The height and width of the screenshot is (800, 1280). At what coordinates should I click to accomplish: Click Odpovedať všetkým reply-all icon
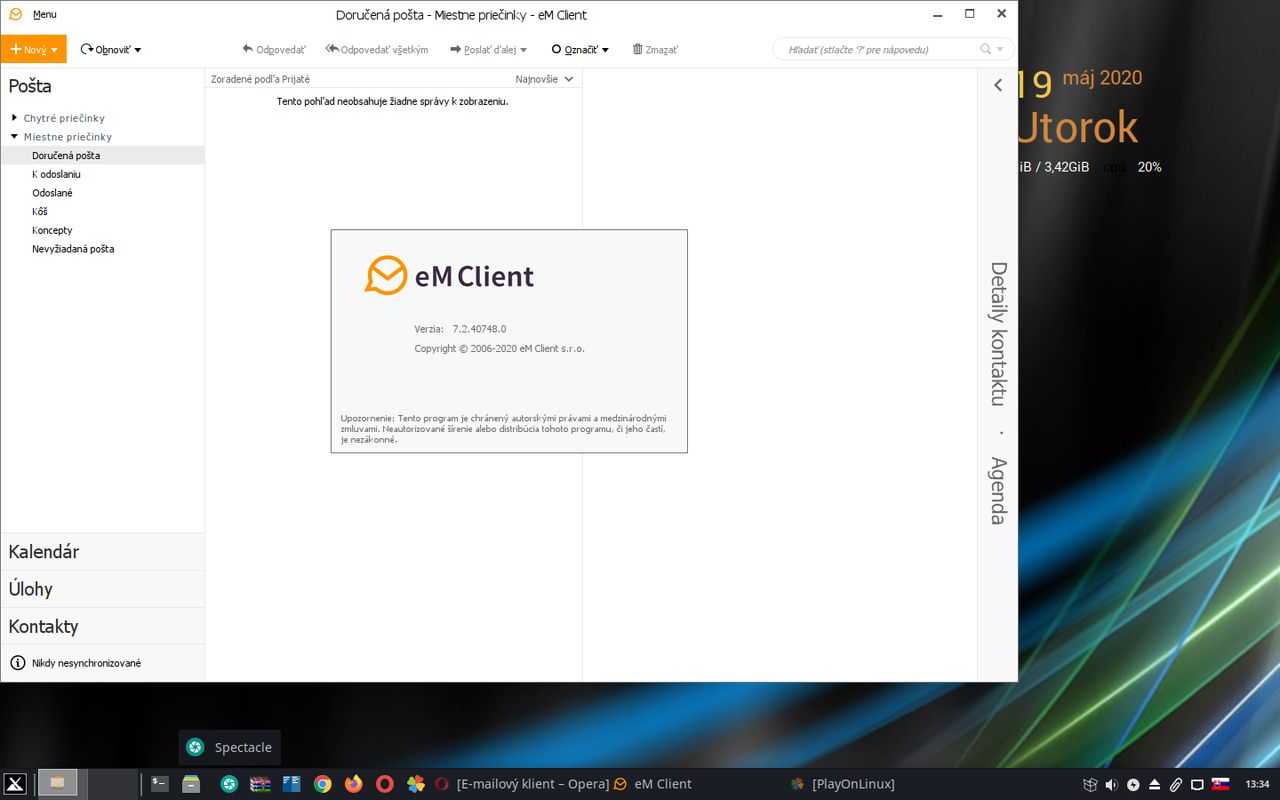332,49
